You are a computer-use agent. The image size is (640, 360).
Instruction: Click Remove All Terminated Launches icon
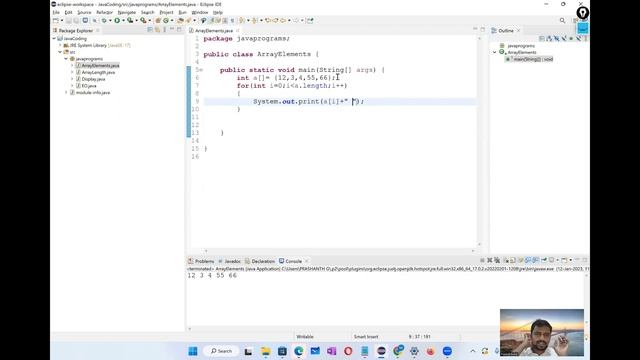click(497, 260)
